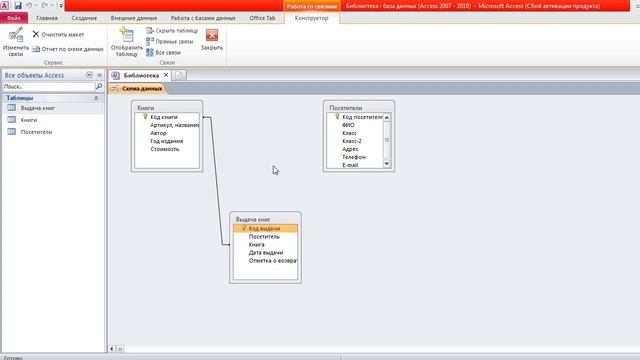Switch to the Создание ribbon tab

84,18
